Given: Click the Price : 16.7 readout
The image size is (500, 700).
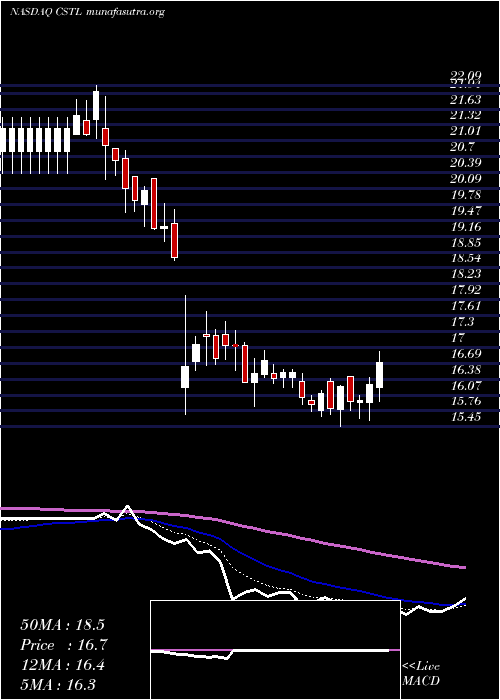Looking at the screenshot, I should (64, 645).
